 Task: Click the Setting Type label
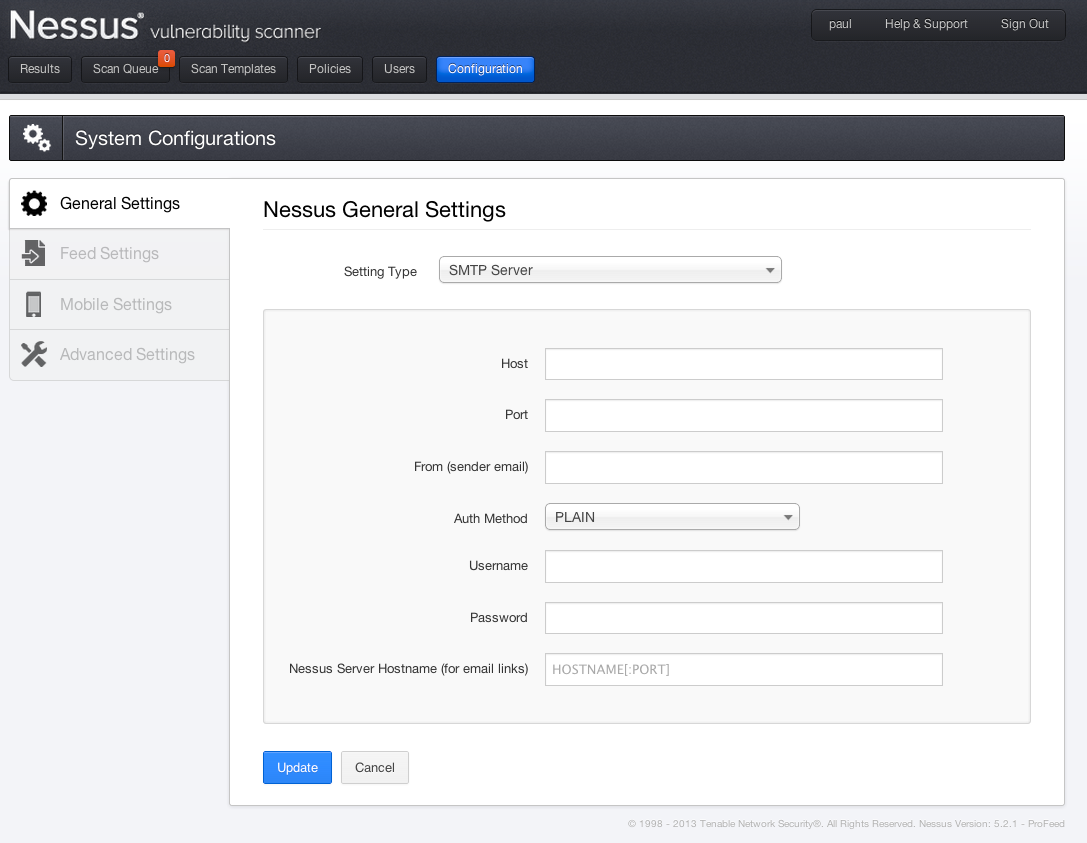[x=380, y=272]
